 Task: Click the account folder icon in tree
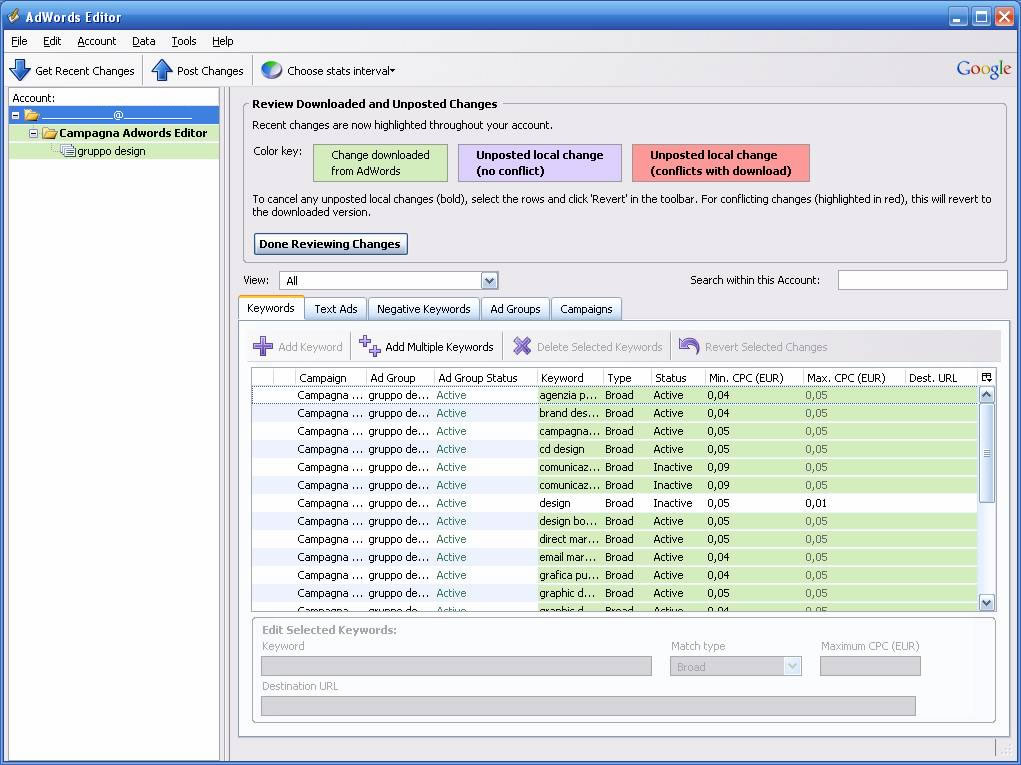[x=31, y=115]
